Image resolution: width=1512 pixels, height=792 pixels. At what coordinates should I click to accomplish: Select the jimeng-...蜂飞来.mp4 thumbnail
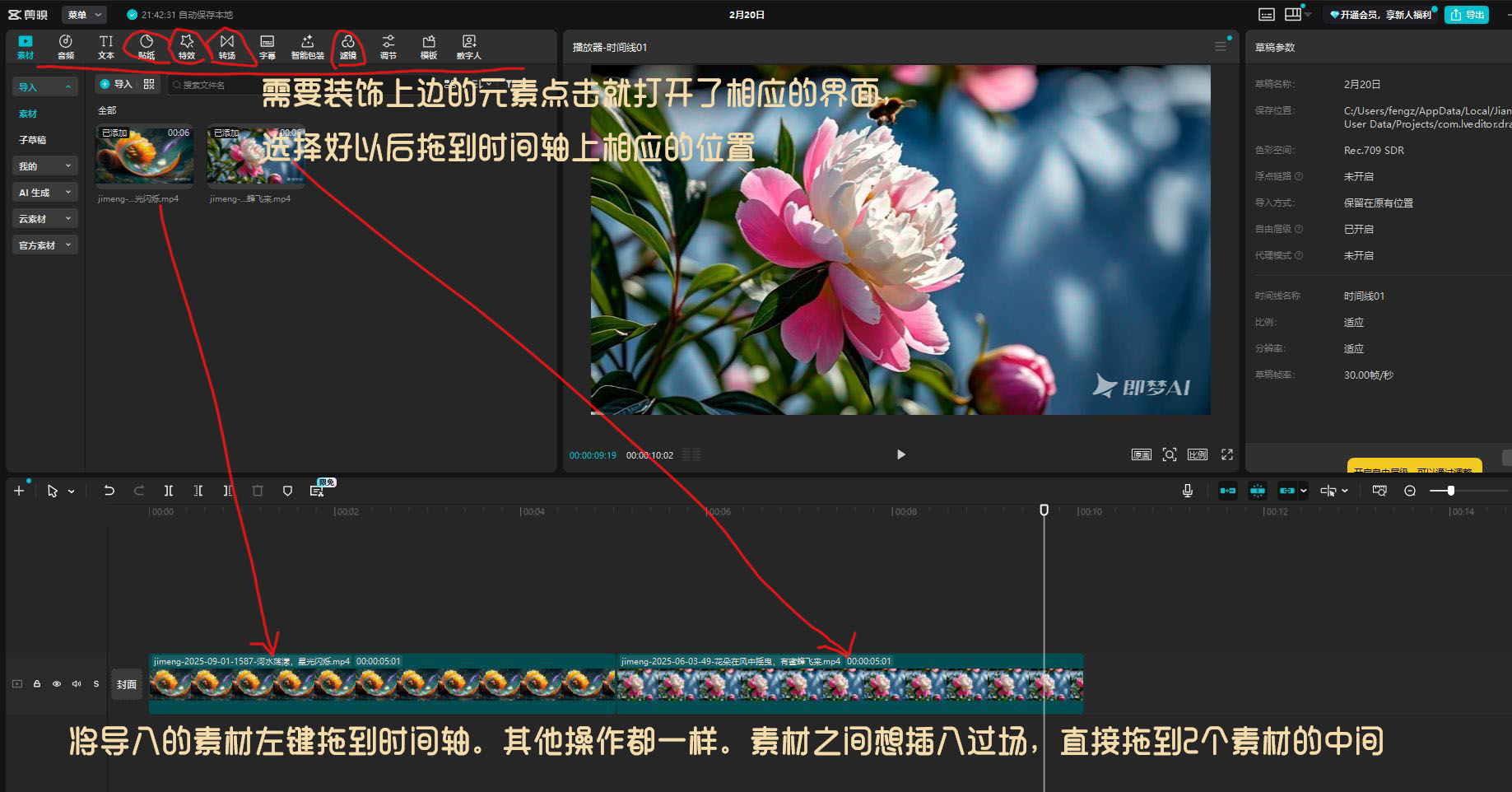255,156
